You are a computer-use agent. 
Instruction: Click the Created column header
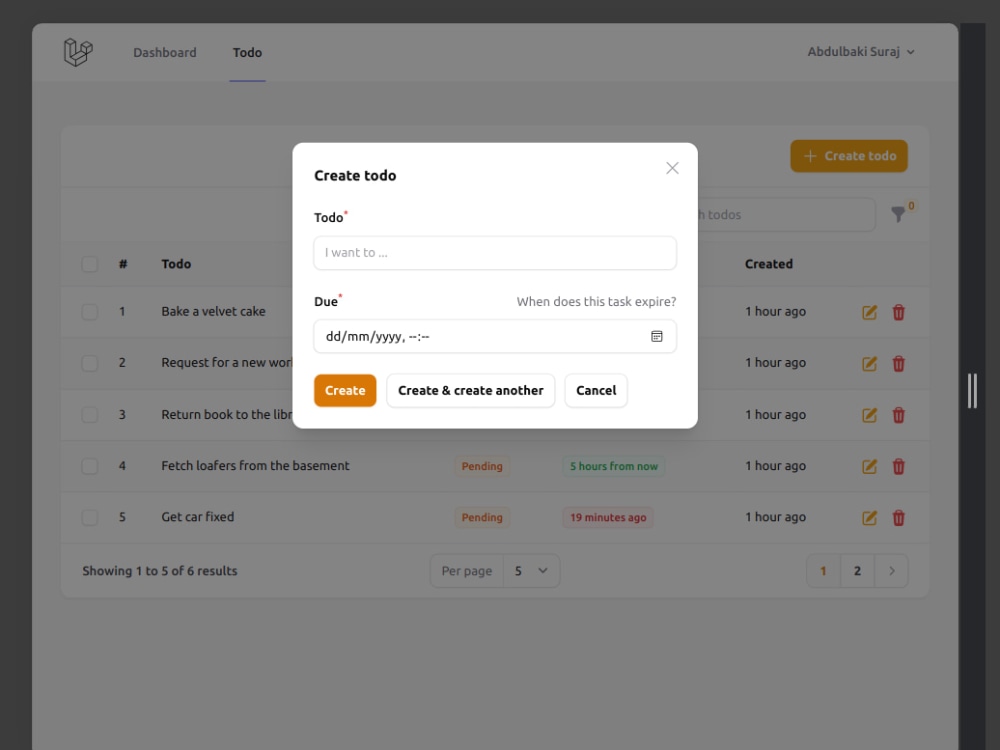click(x=768, y=264)
